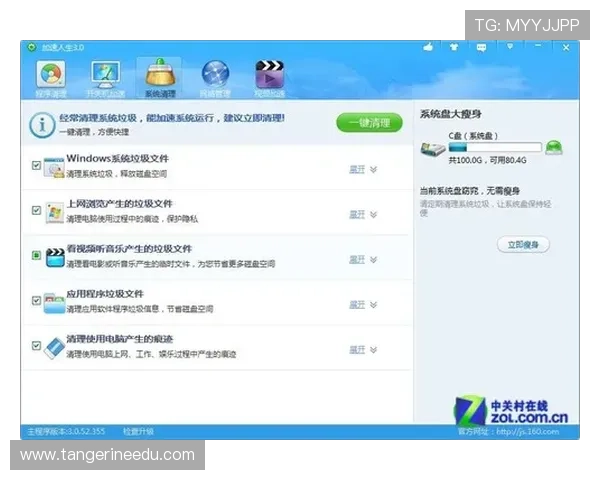
Task: Click the green 一键清理 button
Action: coord(369,123)
